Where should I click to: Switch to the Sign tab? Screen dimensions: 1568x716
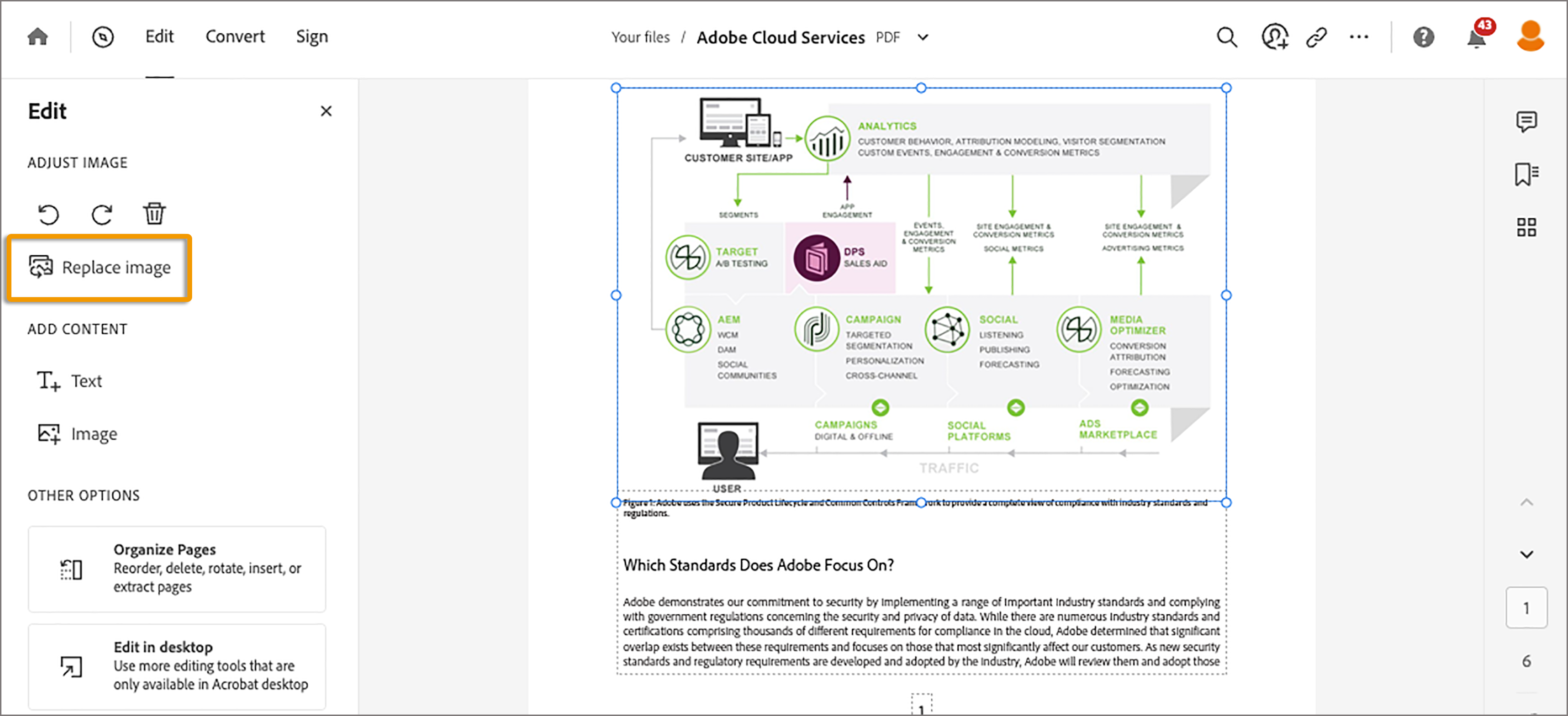pyautogui.click(x=312, y=37)
